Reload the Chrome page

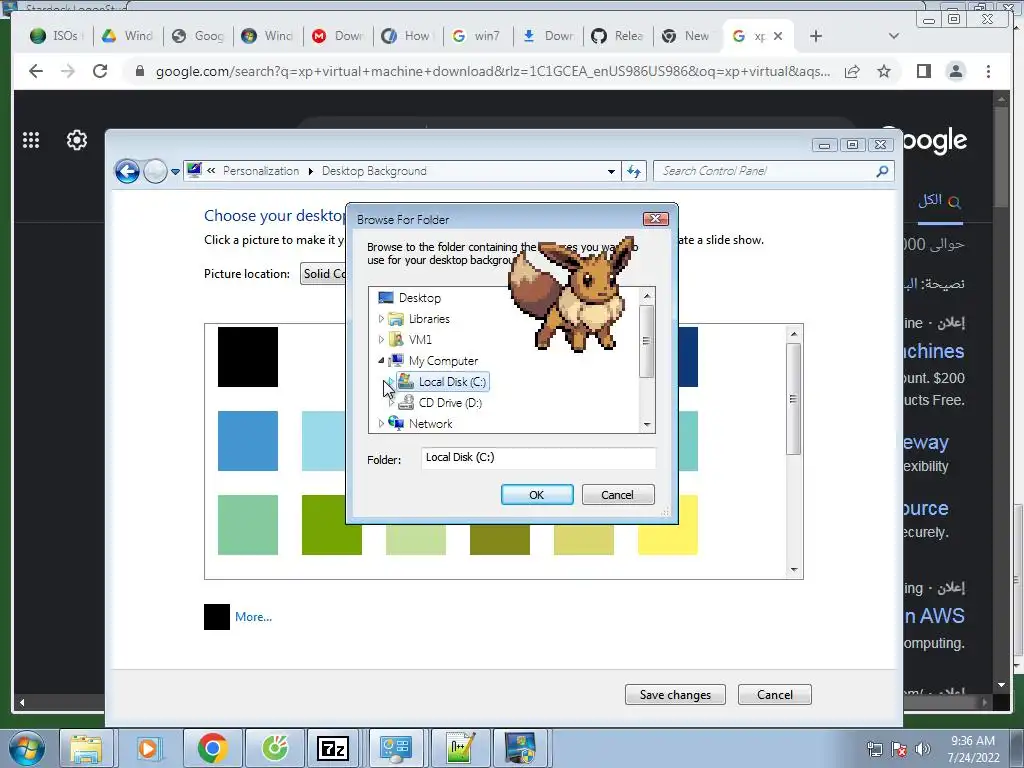(x=99, y=71)
